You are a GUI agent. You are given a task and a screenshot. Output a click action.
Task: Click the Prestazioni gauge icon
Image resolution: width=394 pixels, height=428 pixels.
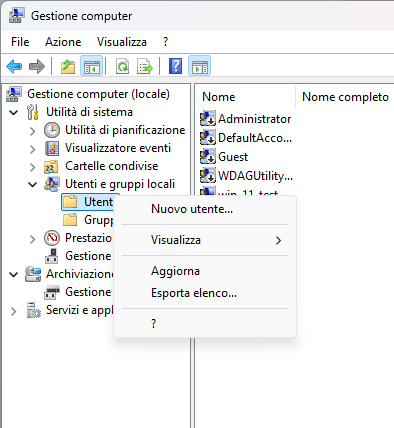(52, 238)
